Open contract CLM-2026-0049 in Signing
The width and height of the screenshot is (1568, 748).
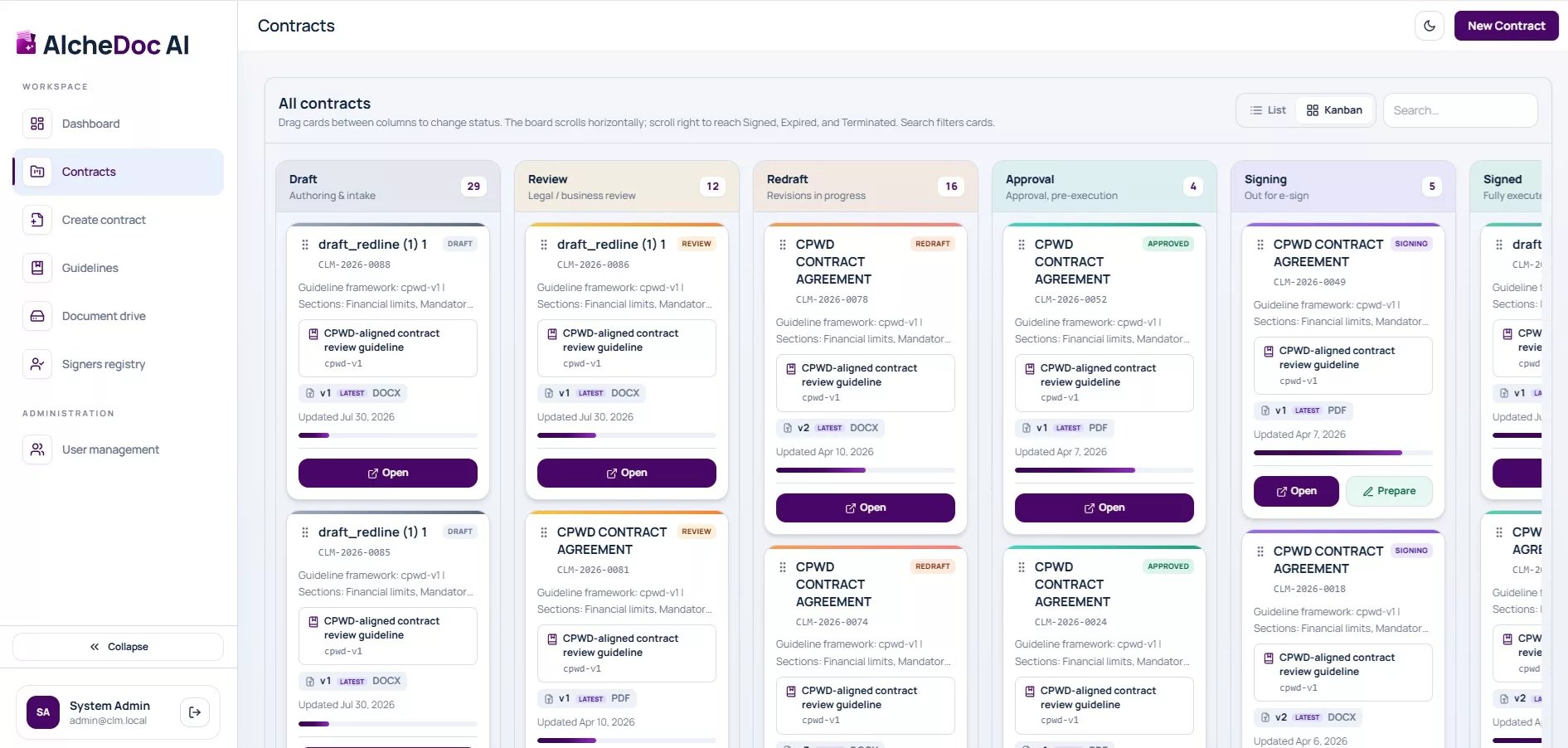pos(1297,491)
